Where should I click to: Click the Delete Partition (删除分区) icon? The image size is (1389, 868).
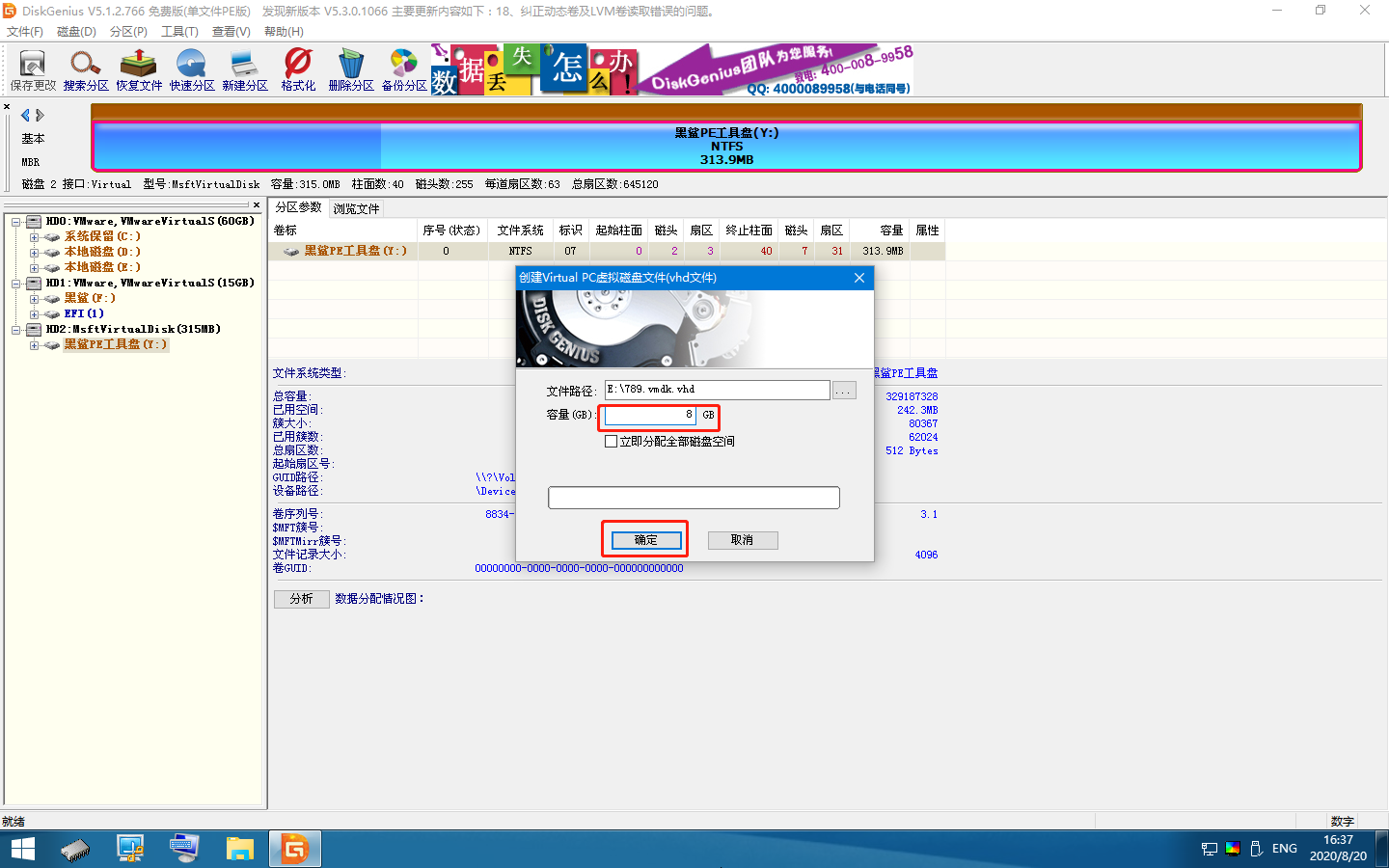(351, 70)
